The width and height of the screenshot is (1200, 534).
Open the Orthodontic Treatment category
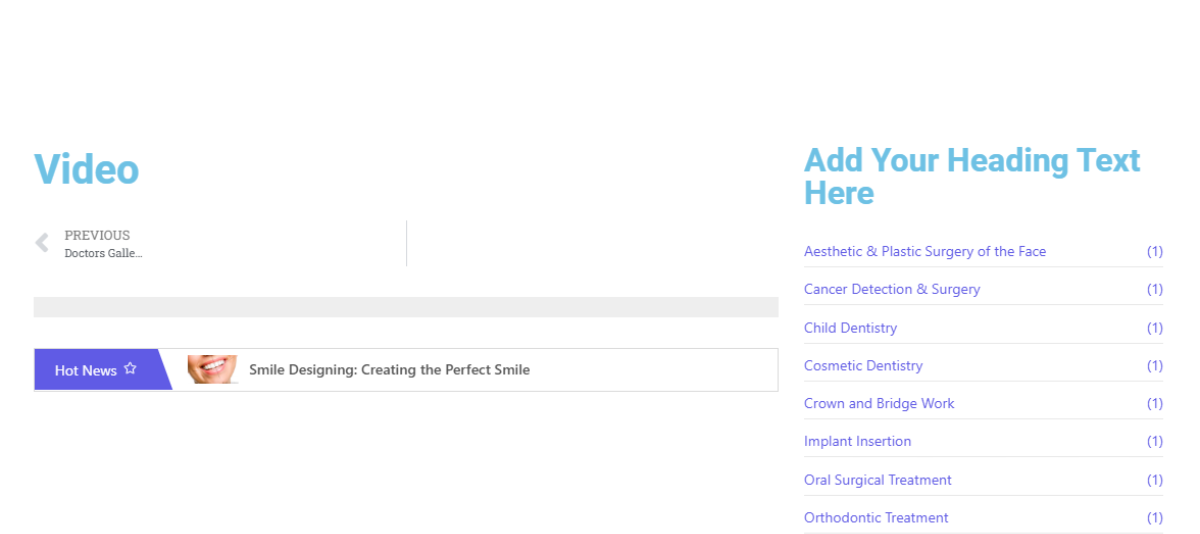(876, 517)
